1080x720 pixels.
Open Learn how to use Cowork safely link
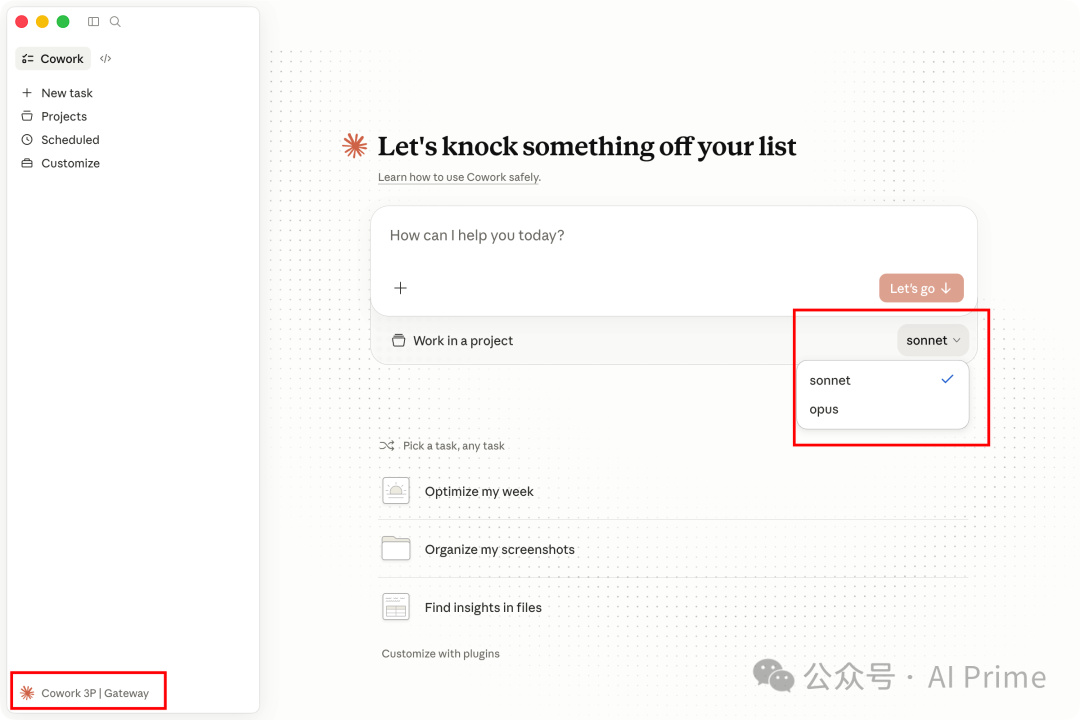[x=459, y=177]
